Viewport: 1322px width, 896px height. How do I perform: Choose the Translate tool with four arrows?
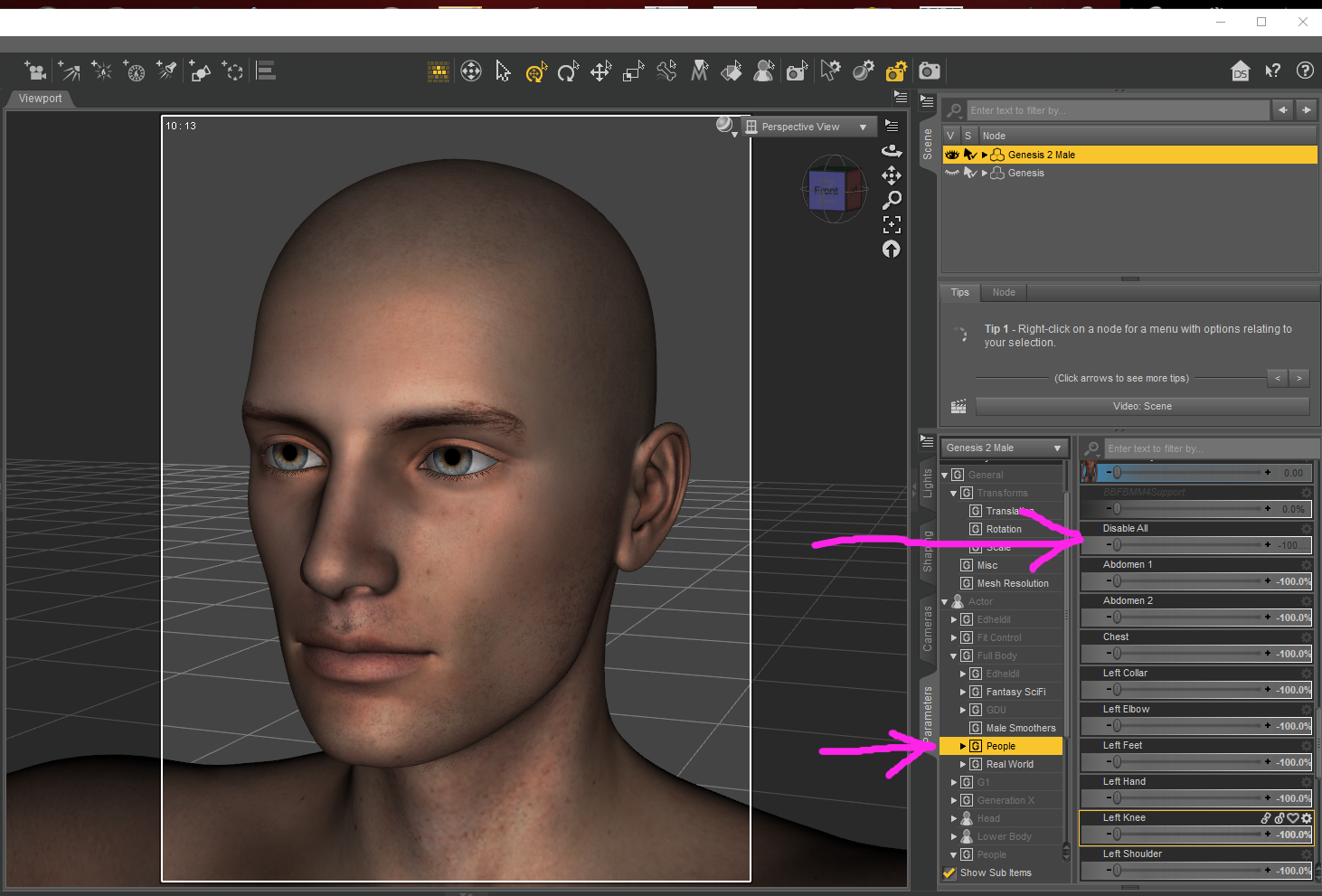click(x=600, y=71)
